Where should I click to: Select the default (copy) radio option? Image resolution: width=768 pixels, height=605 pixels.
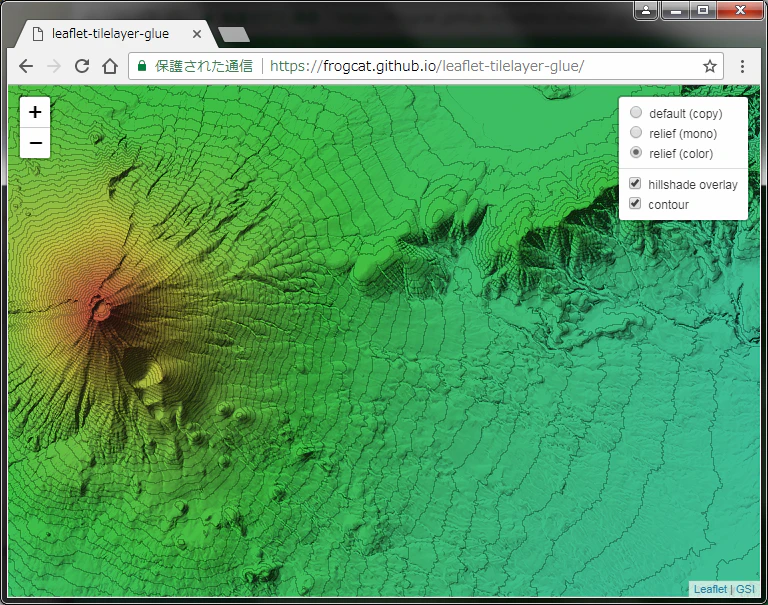(x=636, y=113)
